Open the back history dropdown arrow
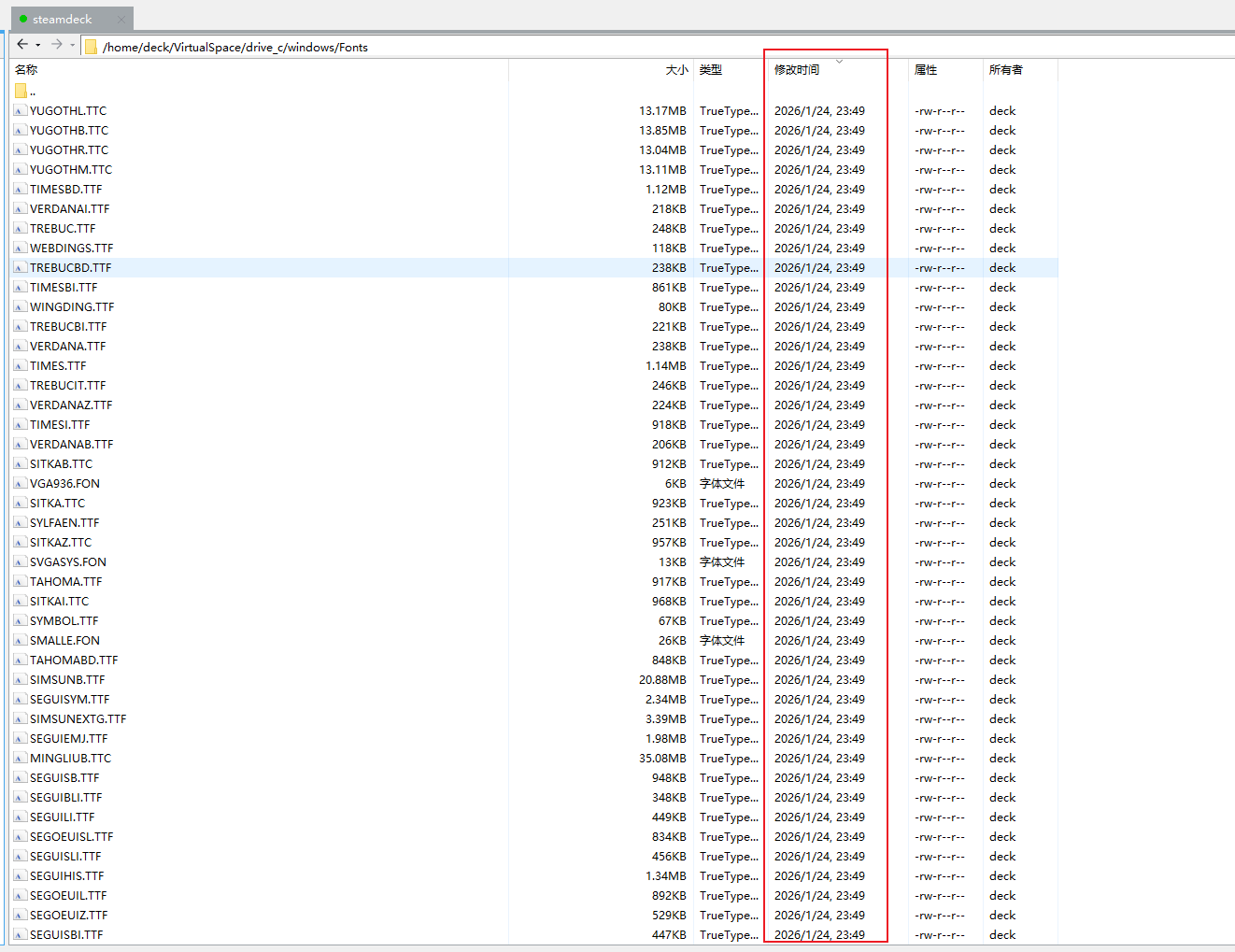The image size is (1235, 952). click(x=37, y=45)
